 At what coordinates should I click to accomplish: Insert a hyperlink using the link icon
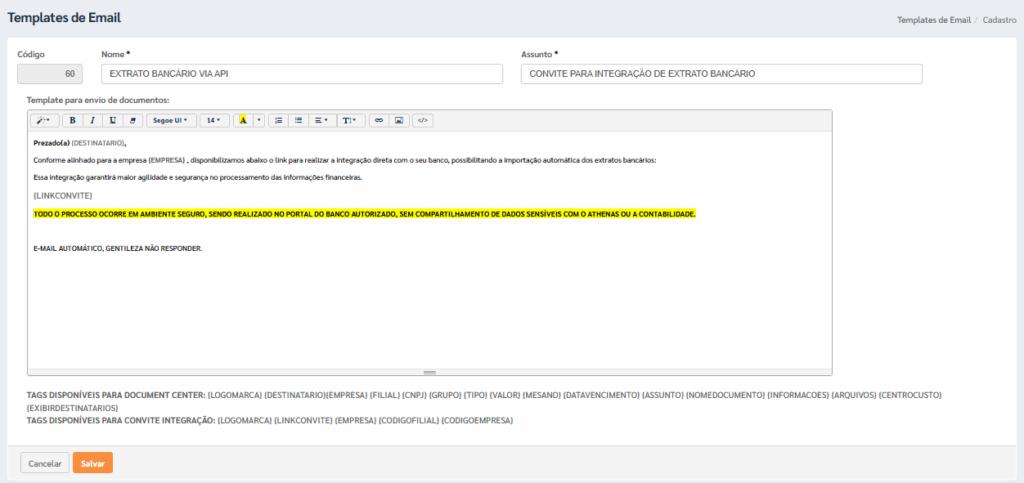tap(378, 120)
